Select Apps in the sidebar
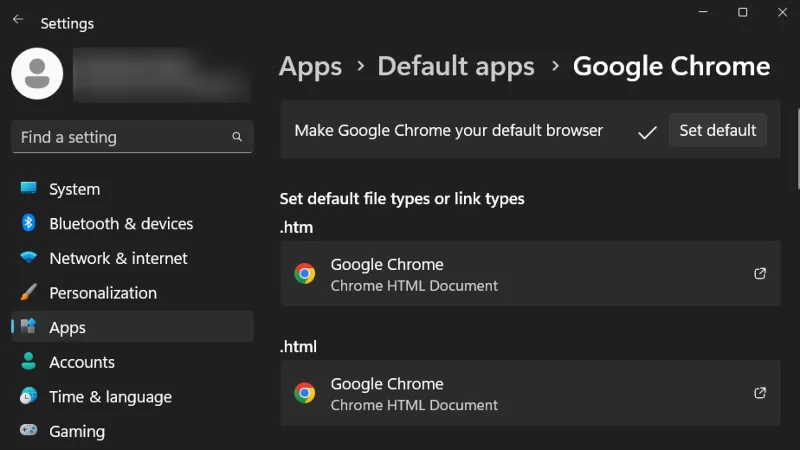 coord(132,327)
